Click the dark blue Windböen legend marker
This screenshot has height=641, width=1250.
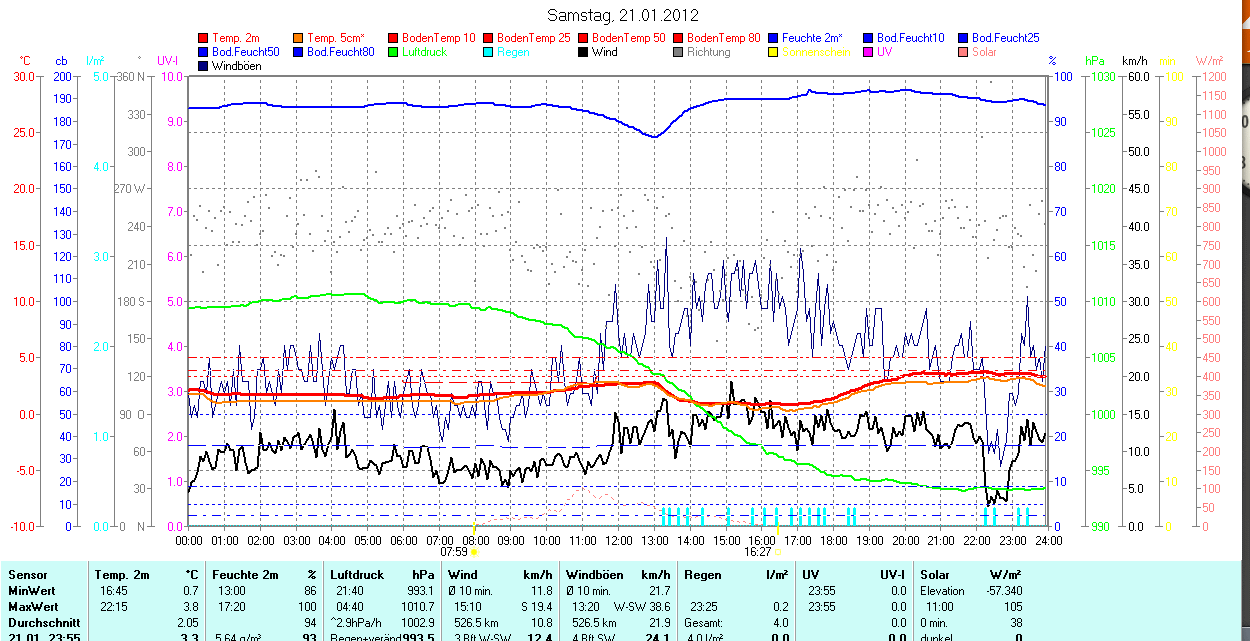pos(204,66)
